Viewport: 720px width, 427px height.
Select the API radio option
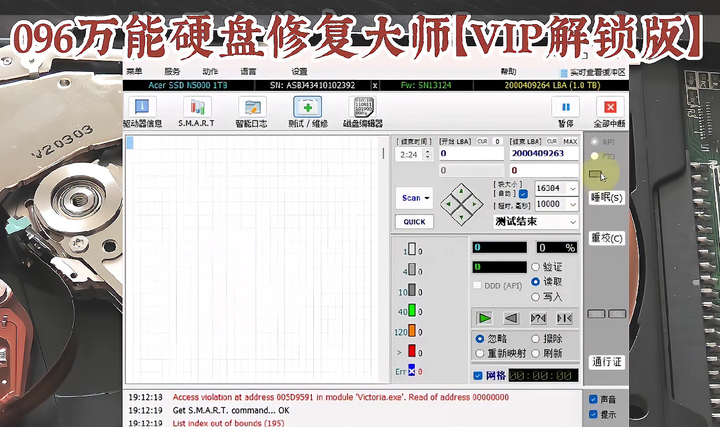595,142
